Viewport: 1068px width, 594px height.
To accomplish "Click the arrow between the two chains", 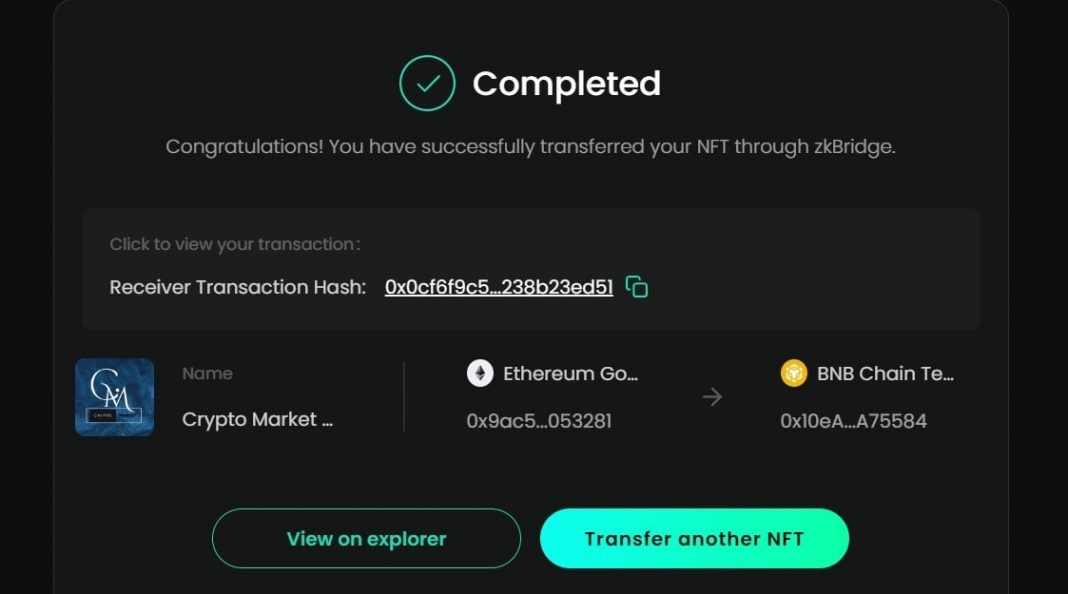I will tap(712, 397).
